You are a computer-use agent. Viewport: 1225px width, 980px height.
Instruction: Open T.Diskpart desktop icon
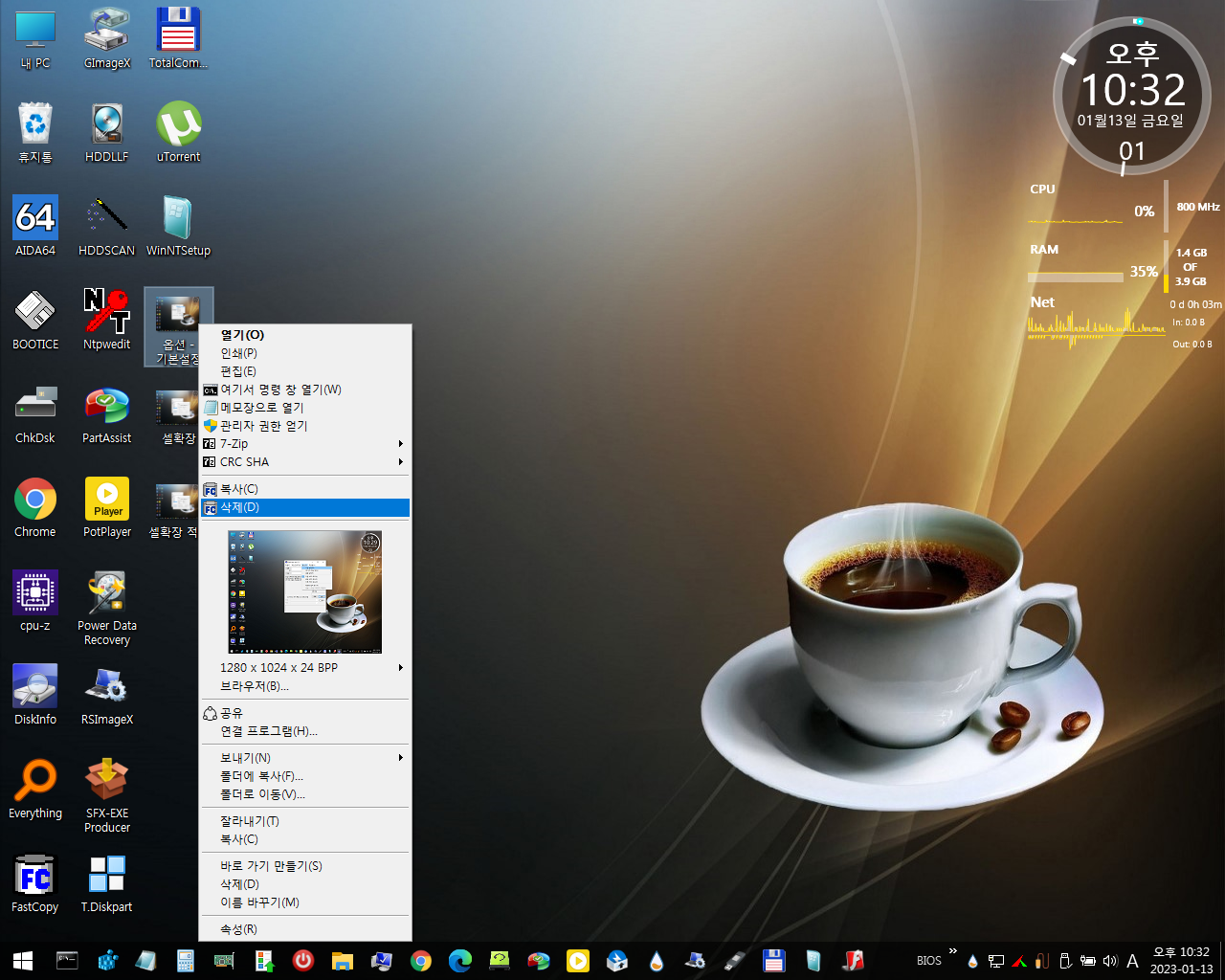pyautogui.click(x=107, y=883)
